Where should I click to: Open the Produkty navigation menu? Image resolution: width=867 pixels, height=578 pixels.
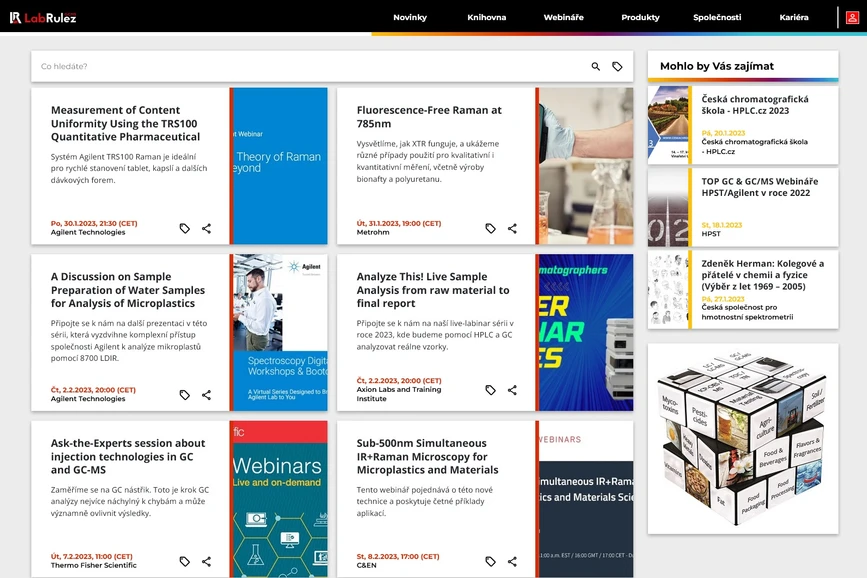[640, 17]
